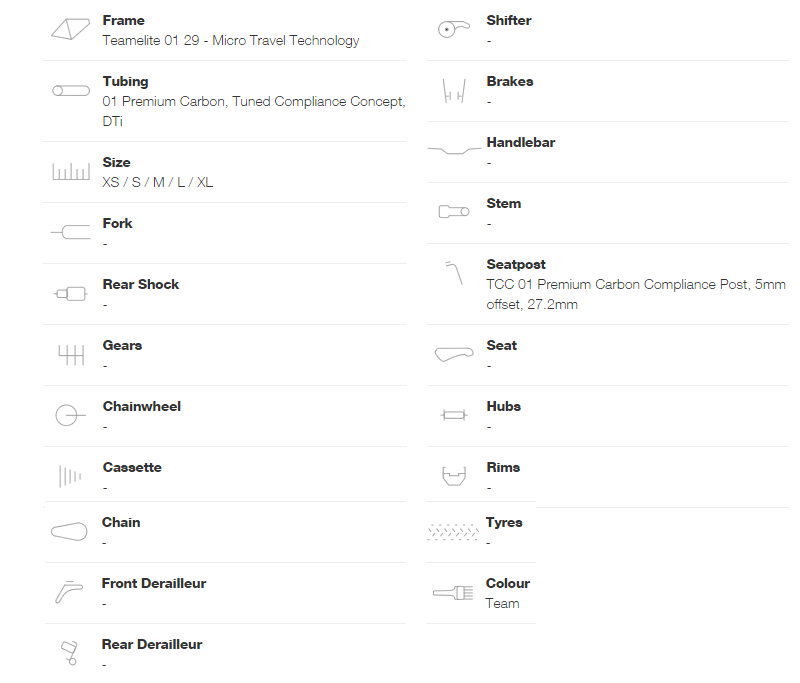
Task: Select the Rear Shock icon
Action: 71,294
